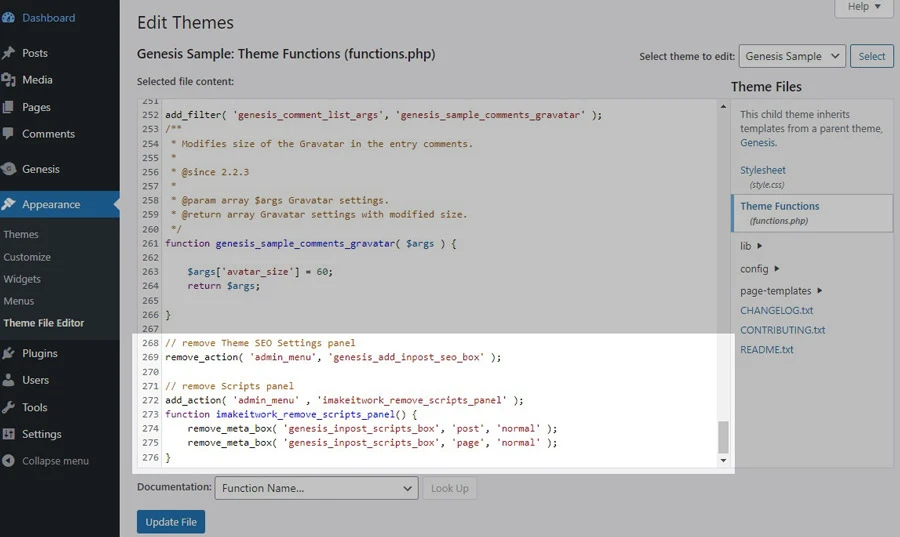Open the Genesis Sample theme dropdown
This screenshot has width=900, height=537.
click(x=792, y=56)
